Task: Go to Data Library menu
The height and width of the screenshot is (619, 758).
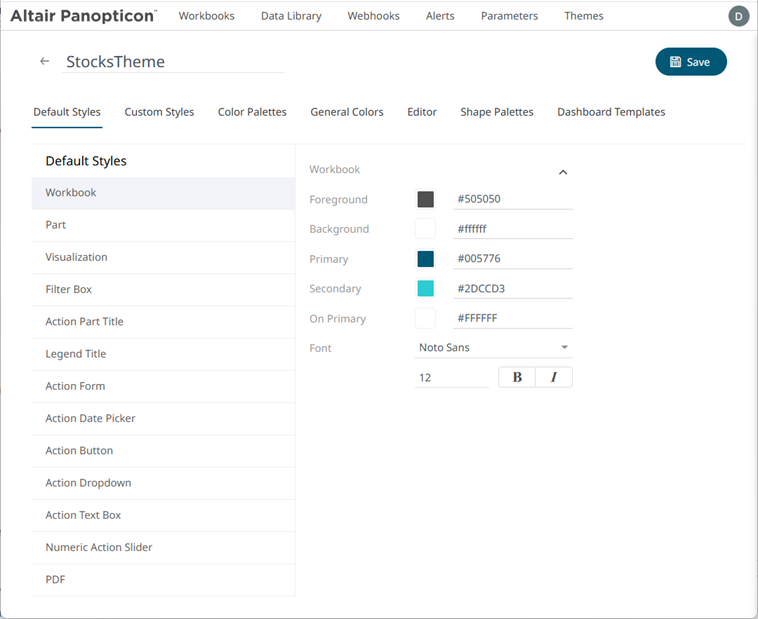Action: 291,16
